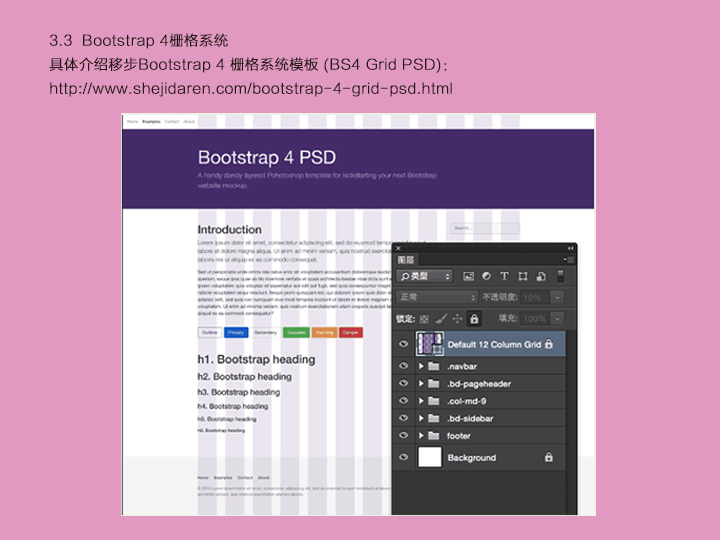Click the mockup Search input field
This screenshot has width=720, height=540.
[x=485, y=228]
